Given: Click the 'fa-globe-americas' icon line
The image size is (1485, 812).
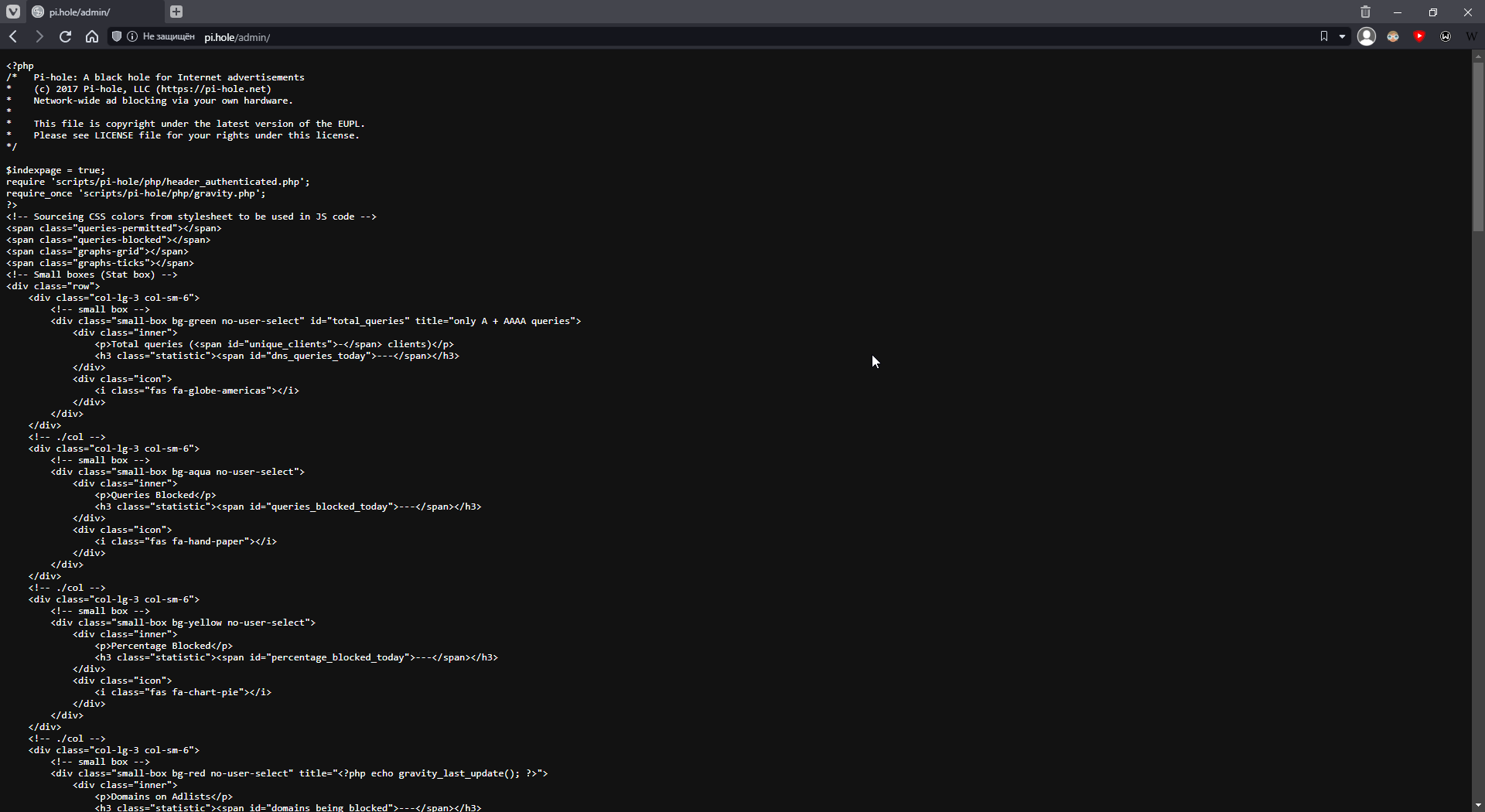Looking at the screenshot, I should pyautogui.click(x=197, y=391).
